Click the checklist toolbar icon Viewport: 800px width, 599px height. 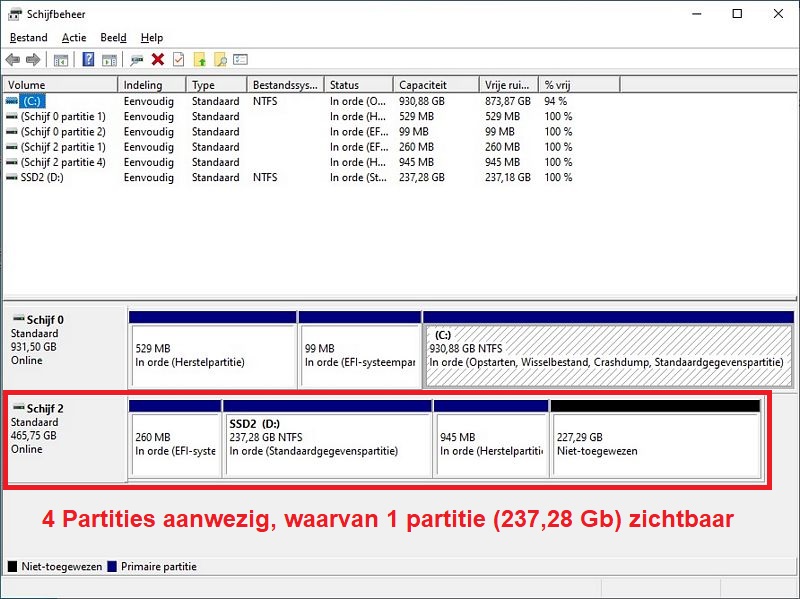tap(240, 59)
